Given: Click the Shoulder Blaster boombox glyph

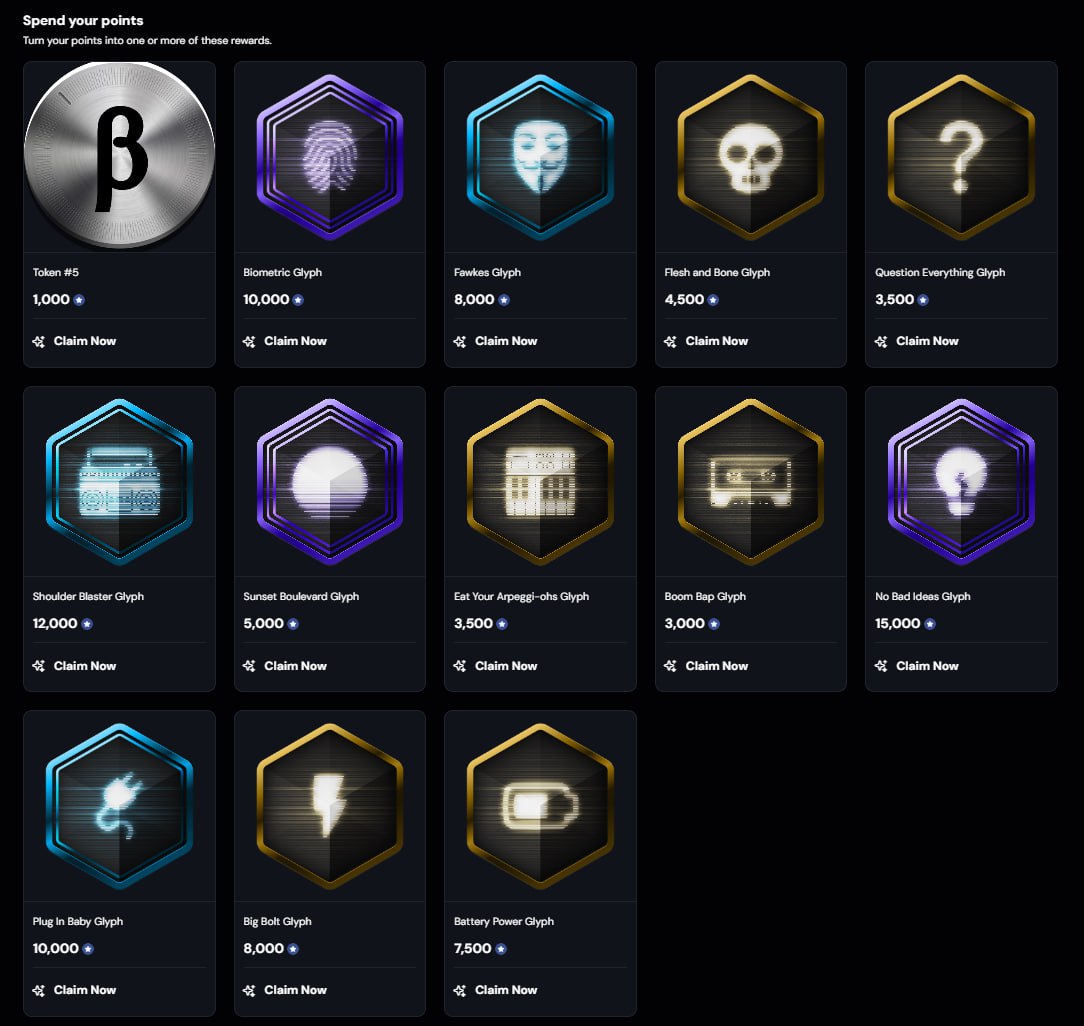Looking at the screenshot, I should click(x=119, y=481).
